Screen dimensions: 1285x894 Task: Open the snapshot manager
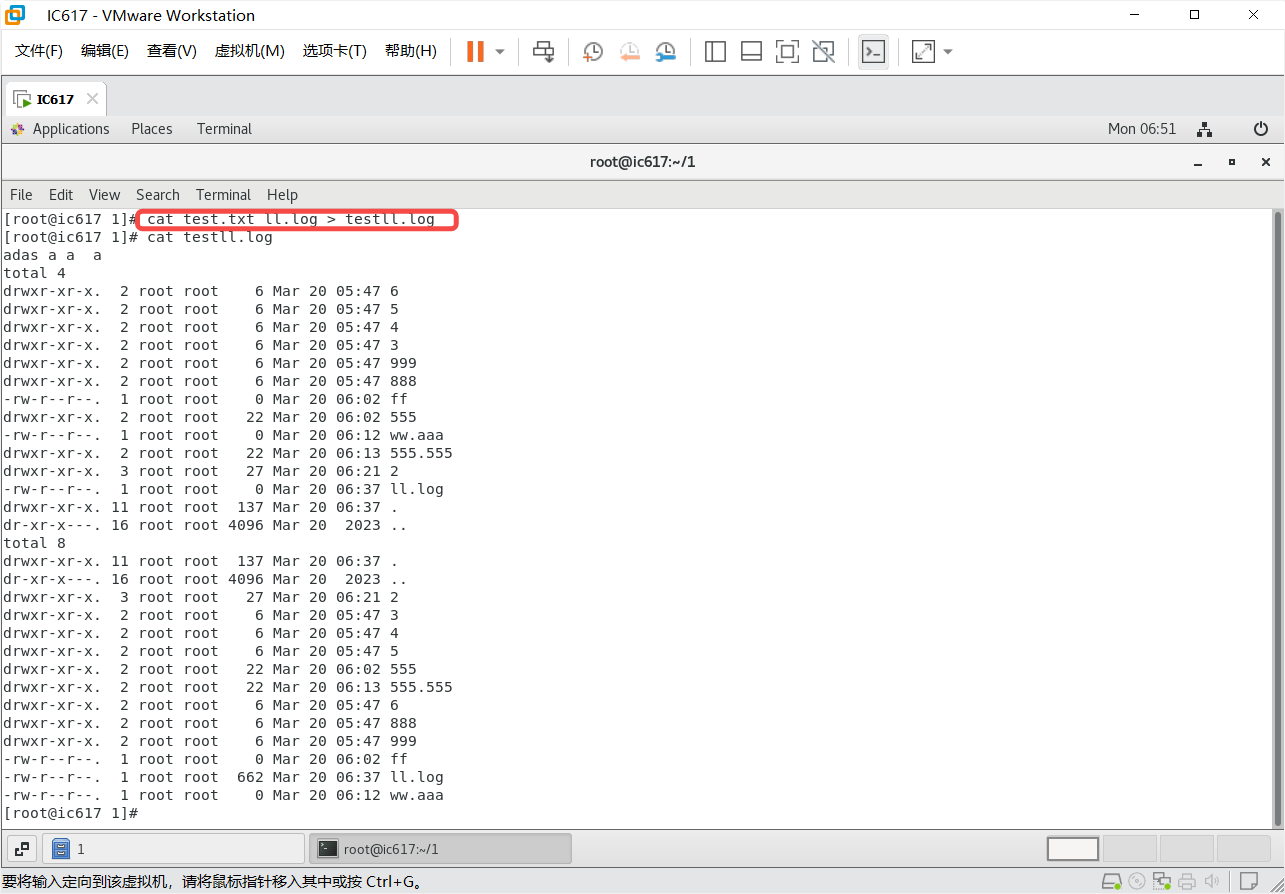(x=665, y=51)
